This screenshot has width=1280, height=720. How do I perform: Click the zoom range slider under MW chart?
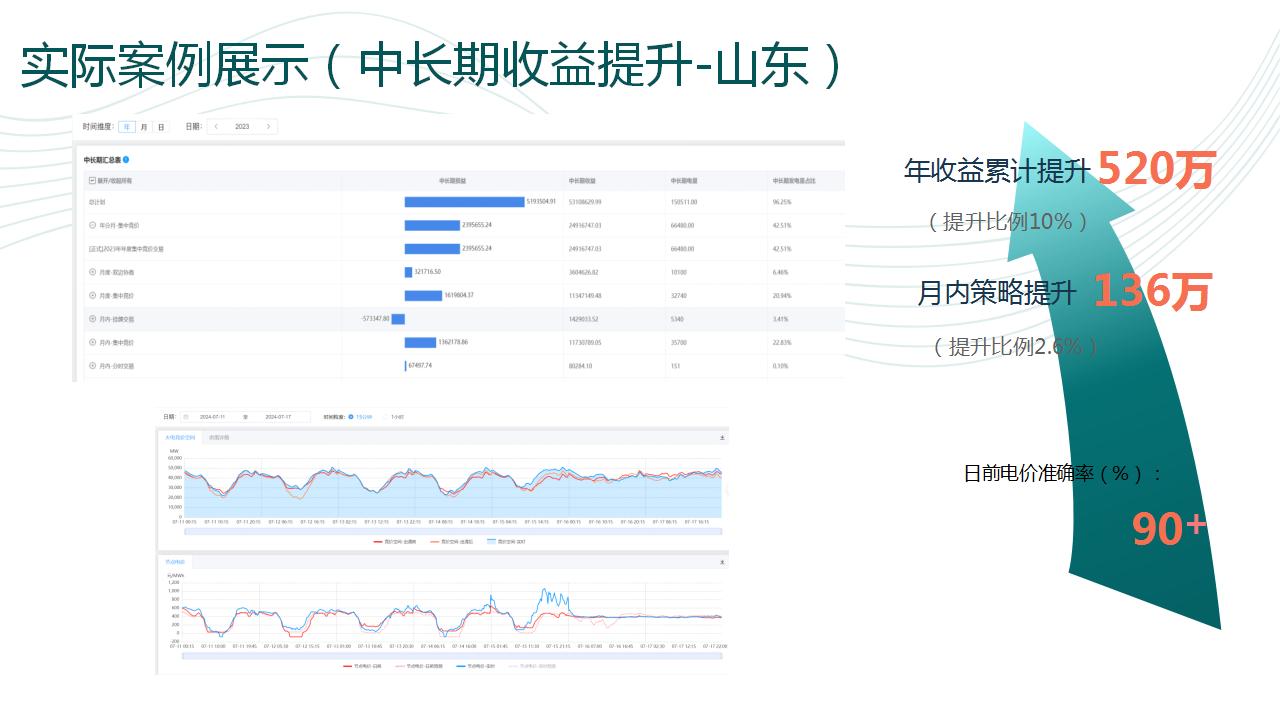tap(453, 531)
